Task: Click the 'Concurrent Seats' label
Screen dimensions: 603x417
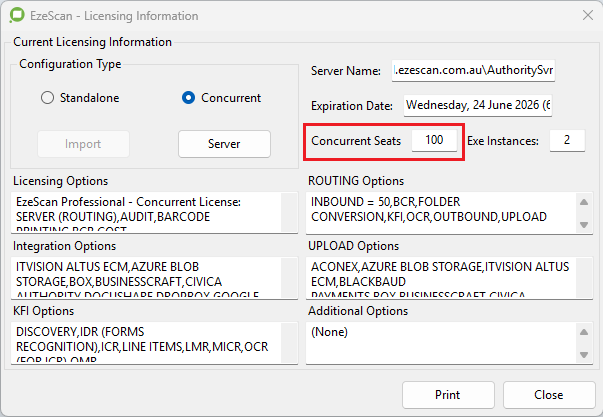Action: point(356,141)
